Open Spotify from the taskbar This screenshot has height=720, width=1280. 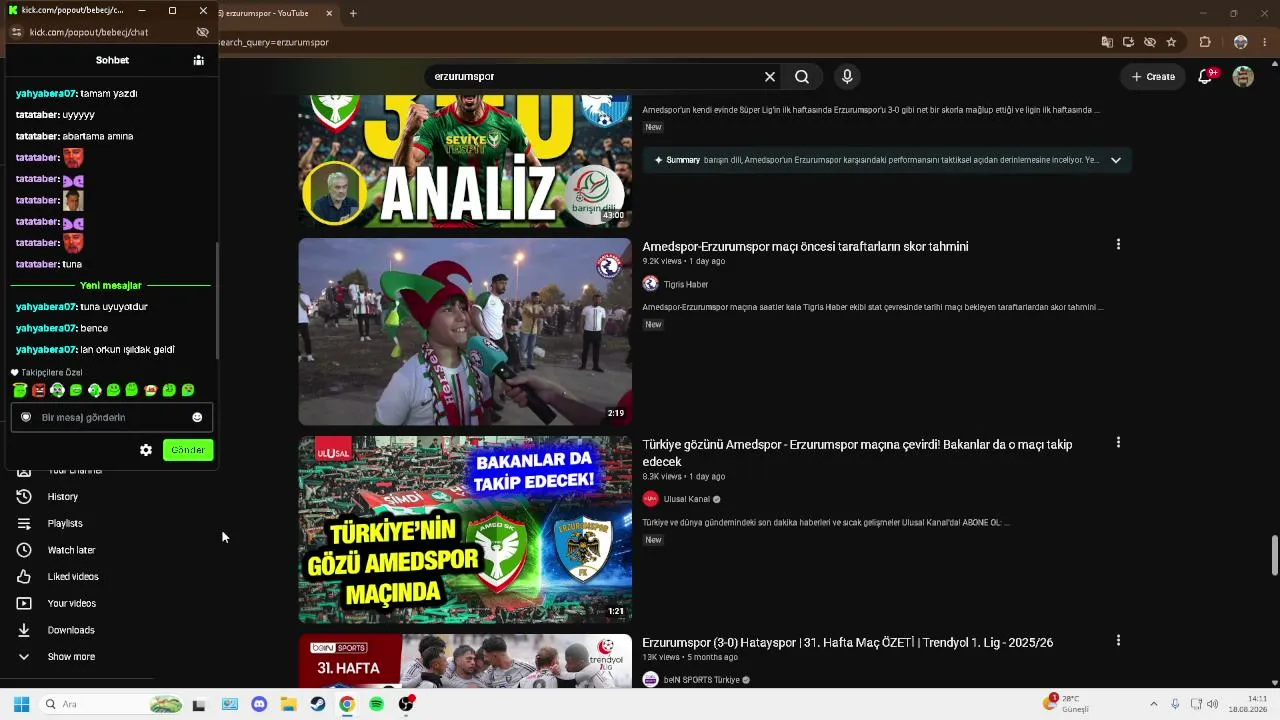pyautogui.click(x=376, y=704)
